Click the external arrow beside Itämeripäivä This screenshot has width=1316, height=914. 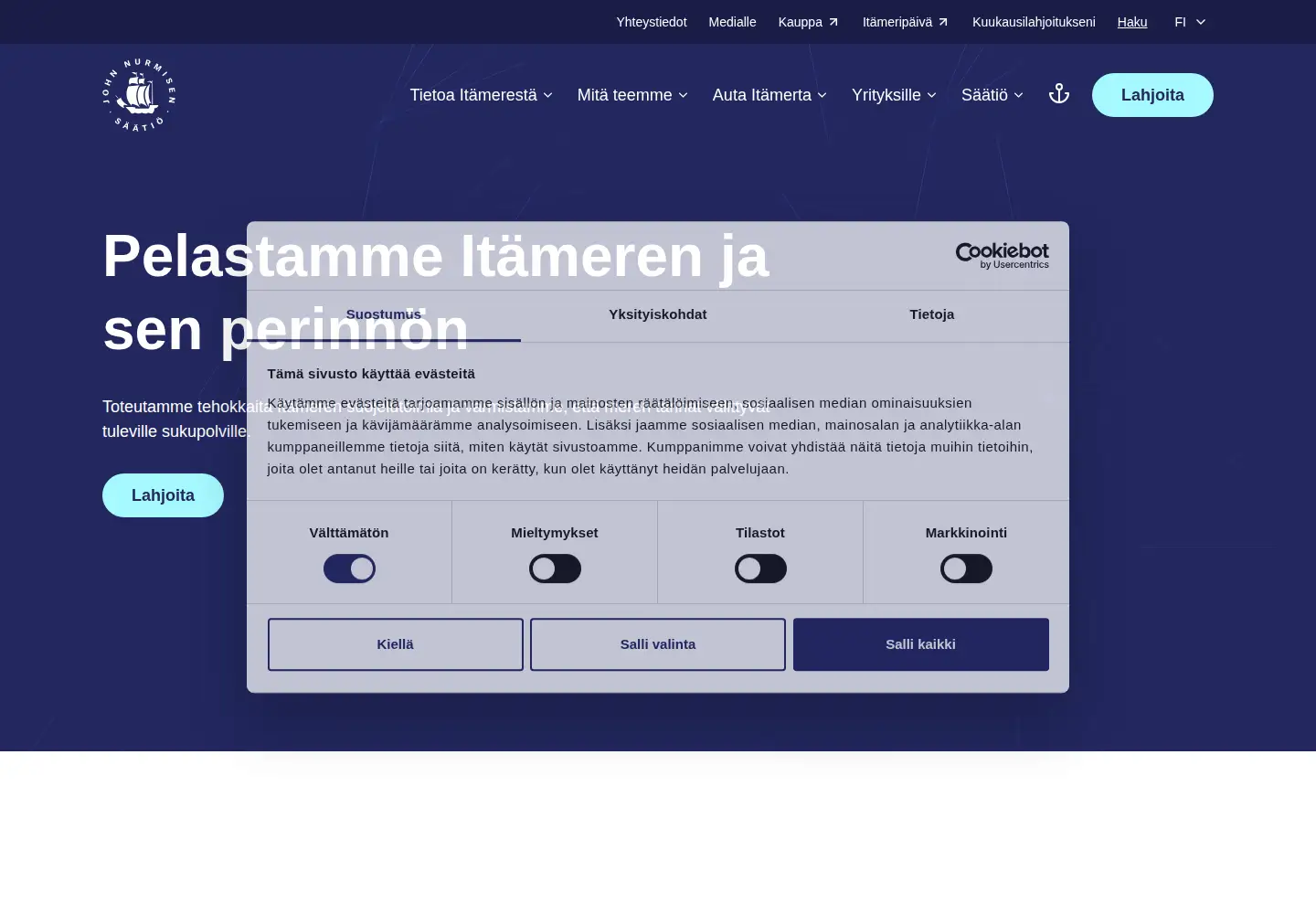click(943, 22)
